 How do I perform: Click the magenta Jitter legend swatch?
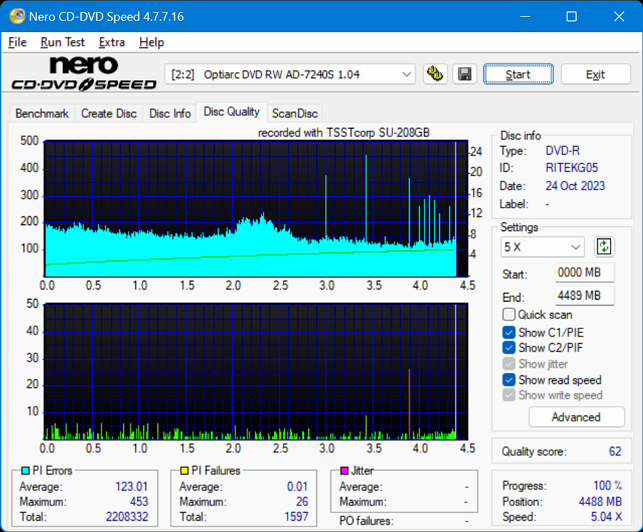click(x=344, y=470)
